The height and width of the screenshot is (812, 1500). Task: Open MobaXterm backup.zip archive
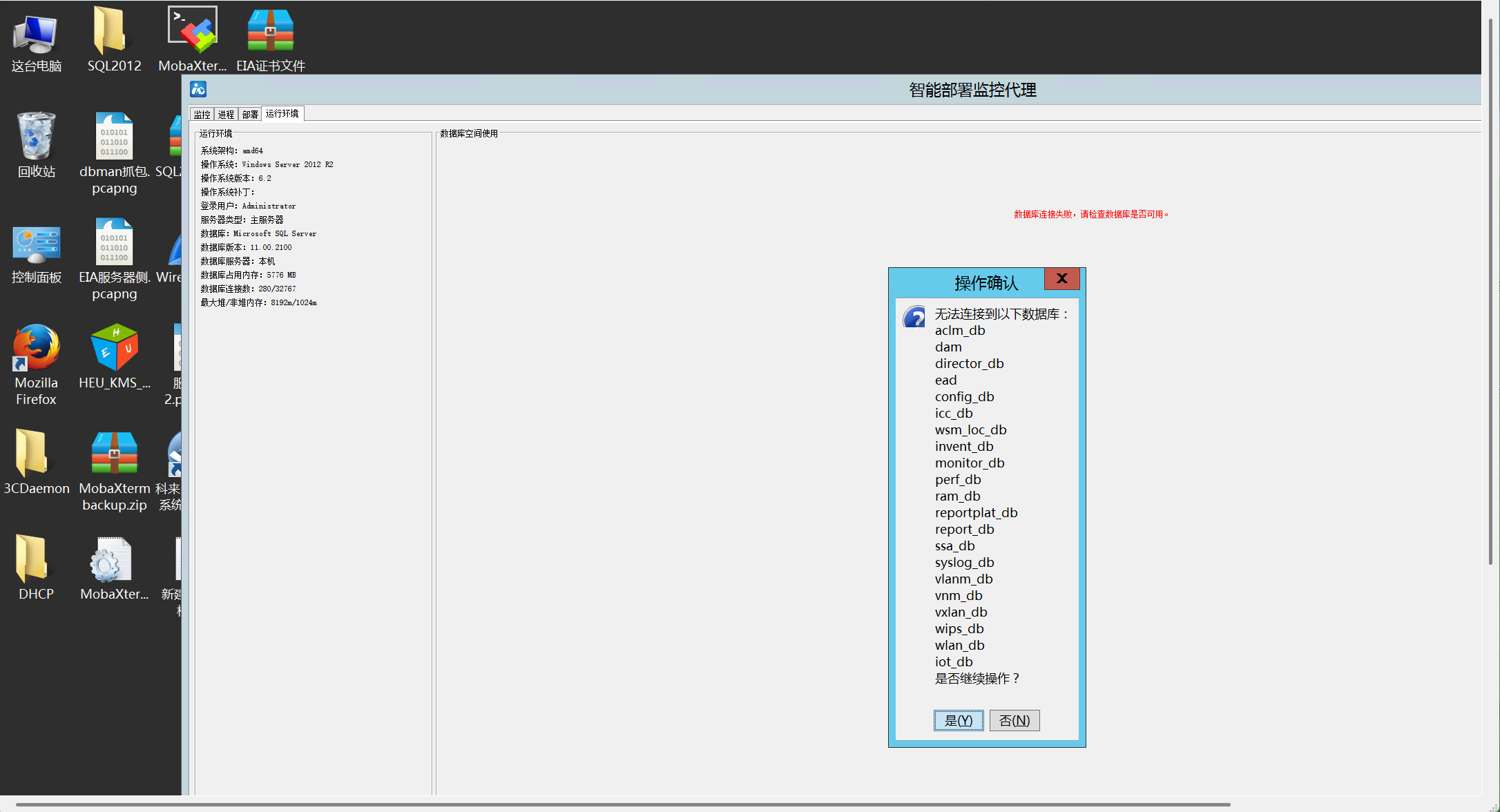click(x=115, y=453)
